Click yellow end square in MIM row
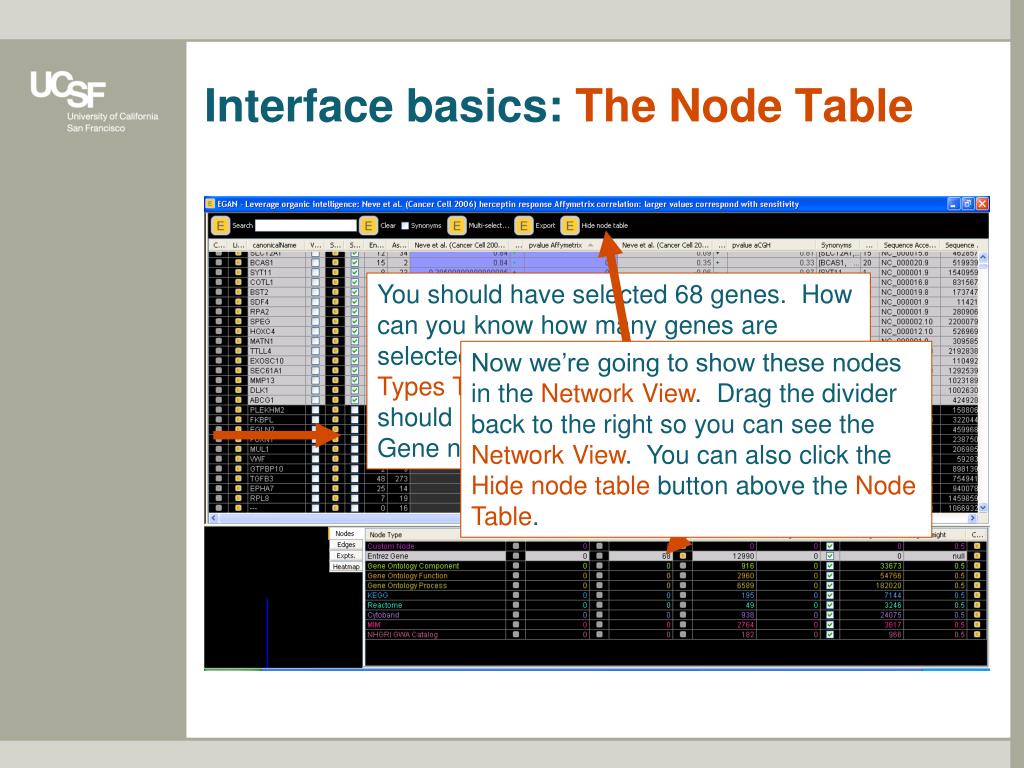This screenshot has width=1024, height=768. tap(977, 624)
